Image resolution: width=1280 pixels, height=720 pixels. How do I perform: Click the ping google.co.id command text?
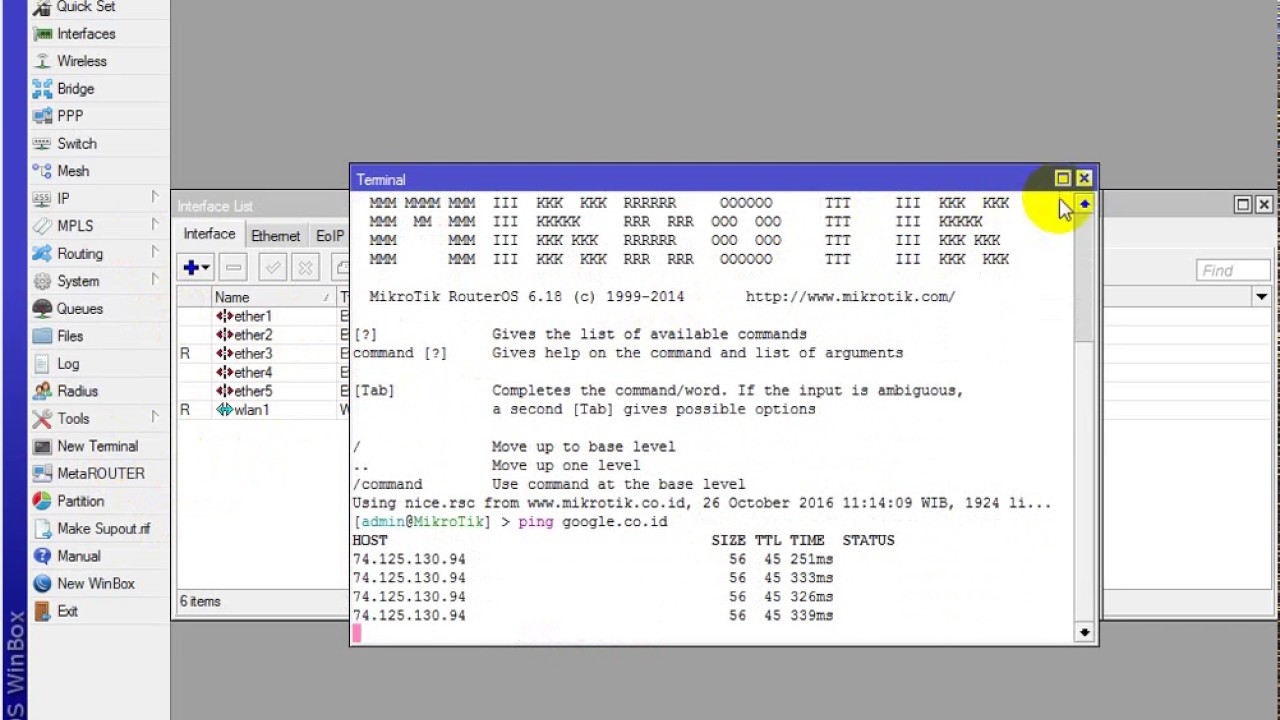click(592, 522)
